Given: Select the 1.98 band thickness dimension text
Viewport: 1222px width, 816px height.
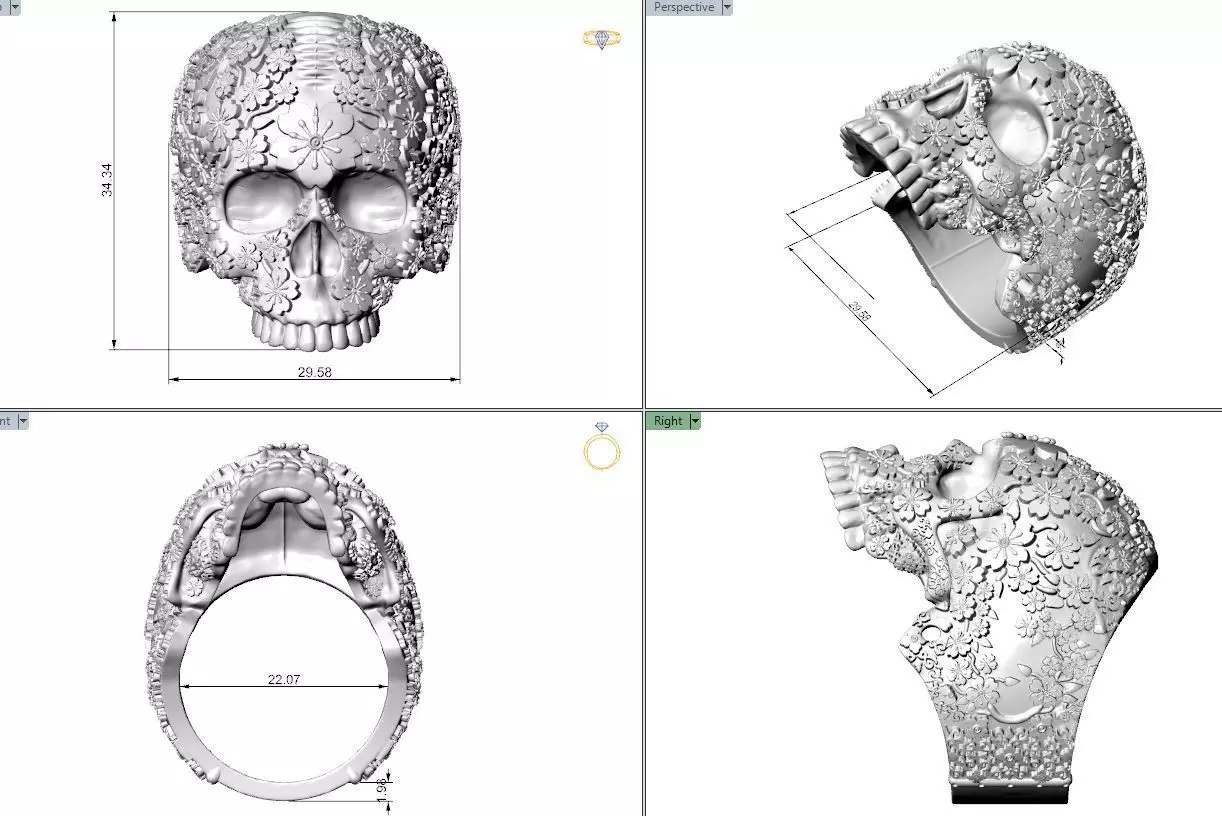Looking at the screenshot, I should [381, 790].
